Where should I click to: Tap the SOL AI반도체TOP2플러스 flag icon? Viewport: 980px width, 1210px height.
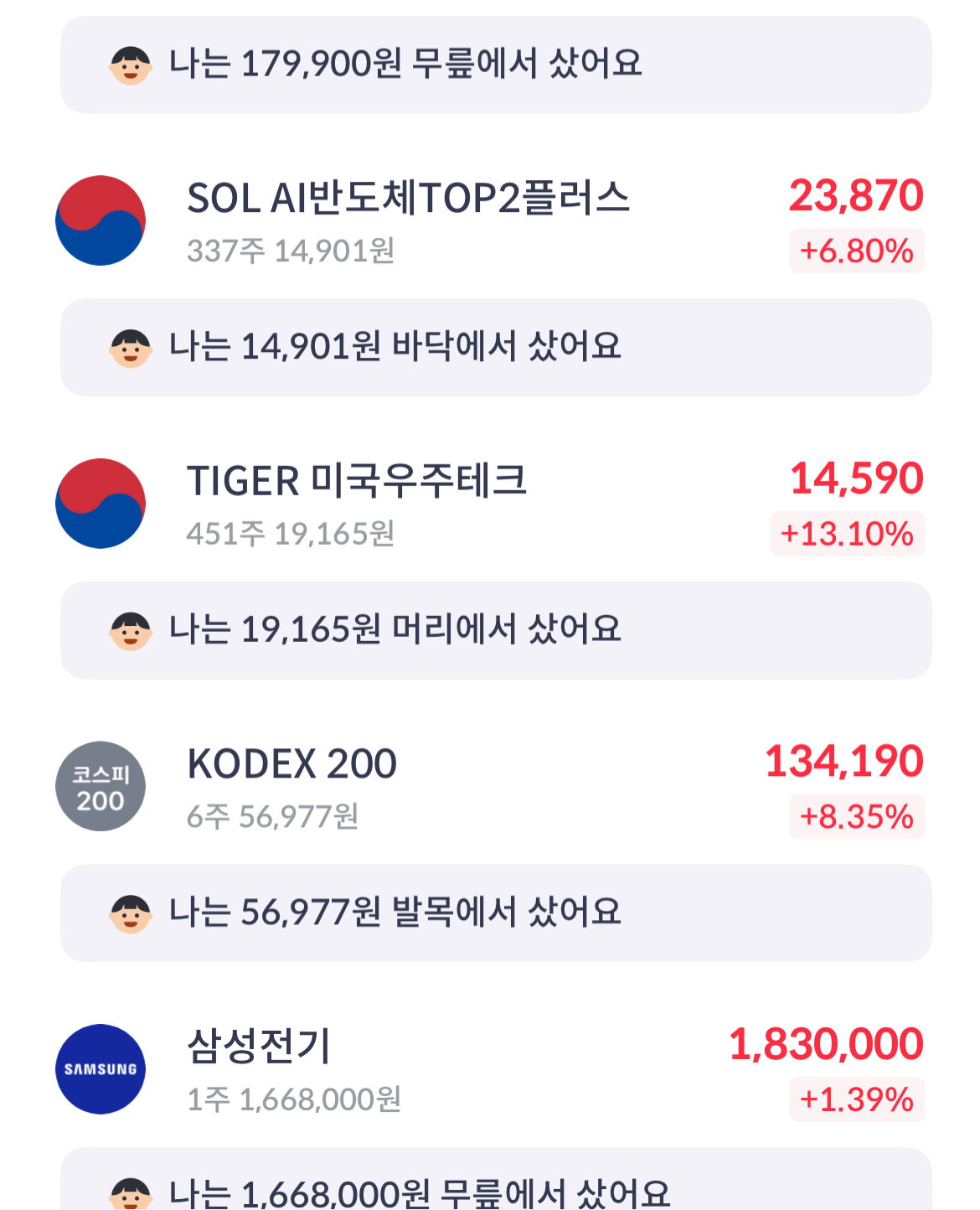(x=101, y=220)
